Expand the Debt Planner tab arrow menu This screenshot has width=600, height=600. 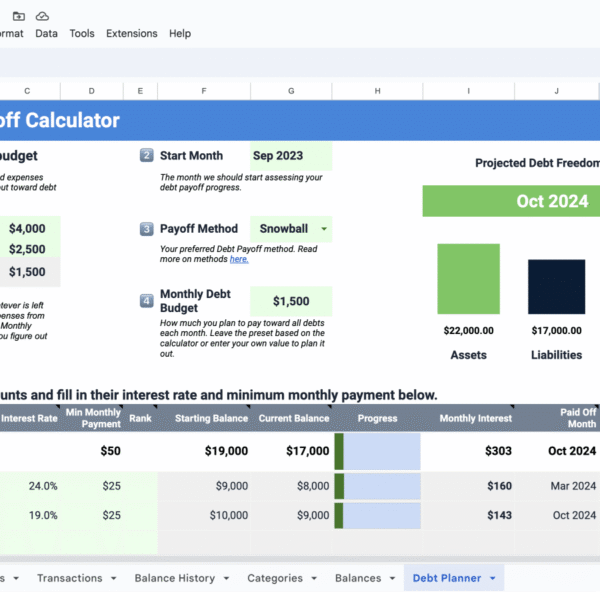pos(492,578)
